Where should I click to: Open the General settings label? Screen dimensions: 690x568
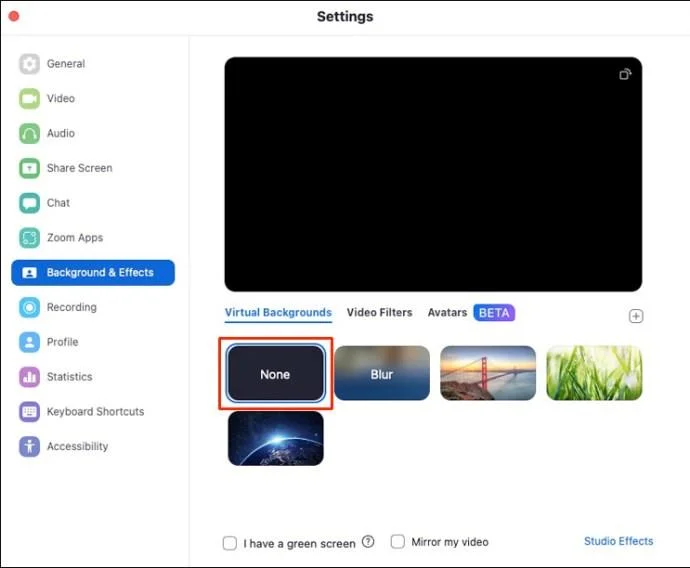pos(66,64)
